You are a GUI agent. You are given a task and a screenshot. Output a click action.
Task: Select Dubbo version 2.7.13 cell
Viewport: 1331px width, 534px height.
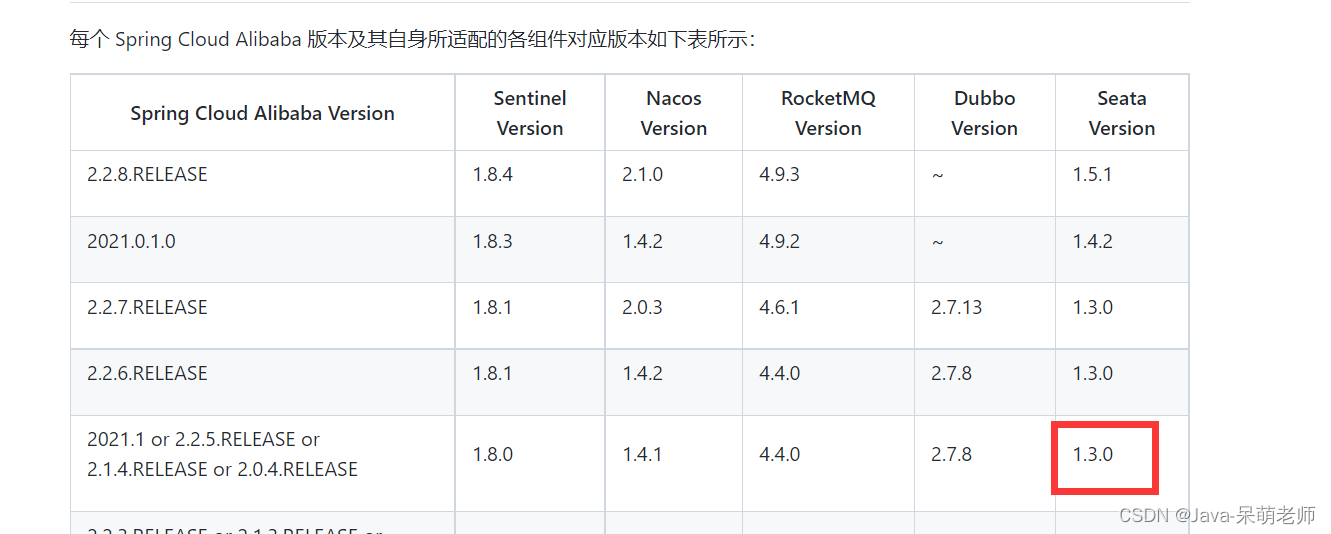[956, 308]
